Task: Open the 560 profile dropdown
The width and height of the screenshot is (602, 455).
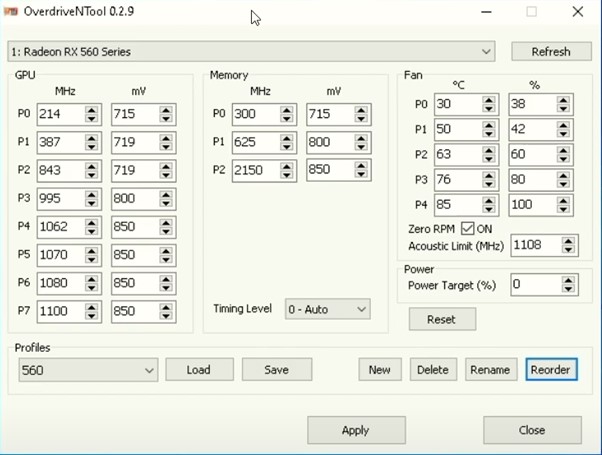Action: 88,370
